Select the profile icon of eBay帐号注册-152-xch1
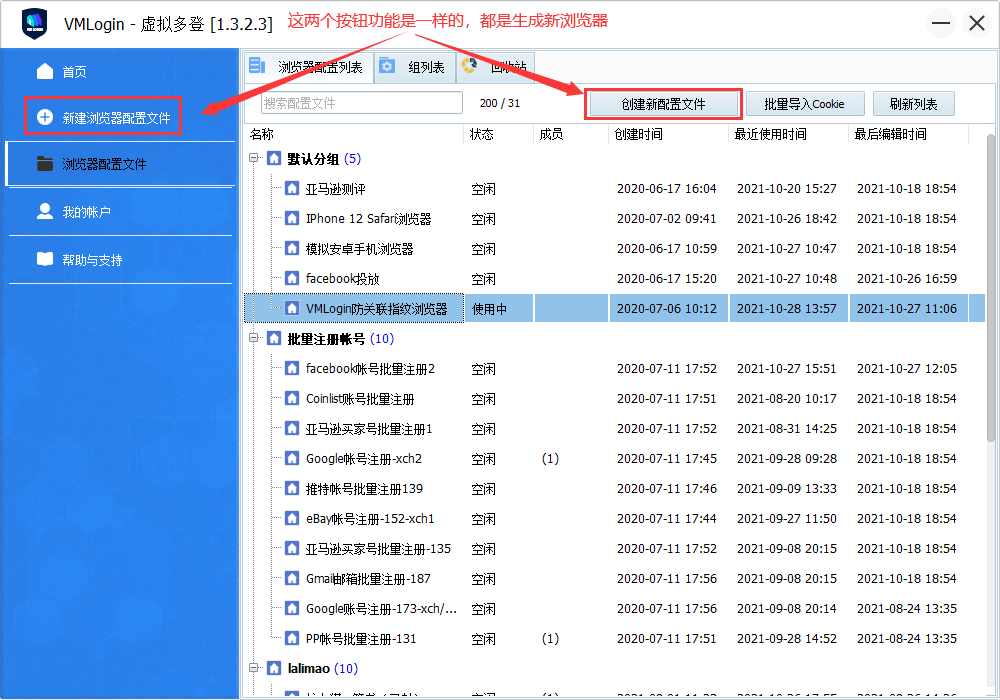Image resolution: width=1000 pixels, height=700 pixels. (x=291, y=518)
